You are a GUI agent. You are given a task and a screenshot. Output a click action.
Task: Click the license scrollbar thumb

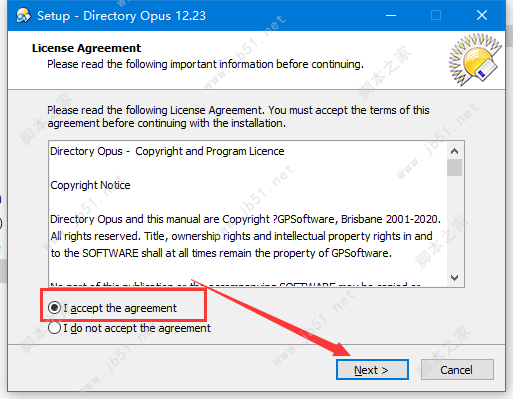click(x=454, y=167)
